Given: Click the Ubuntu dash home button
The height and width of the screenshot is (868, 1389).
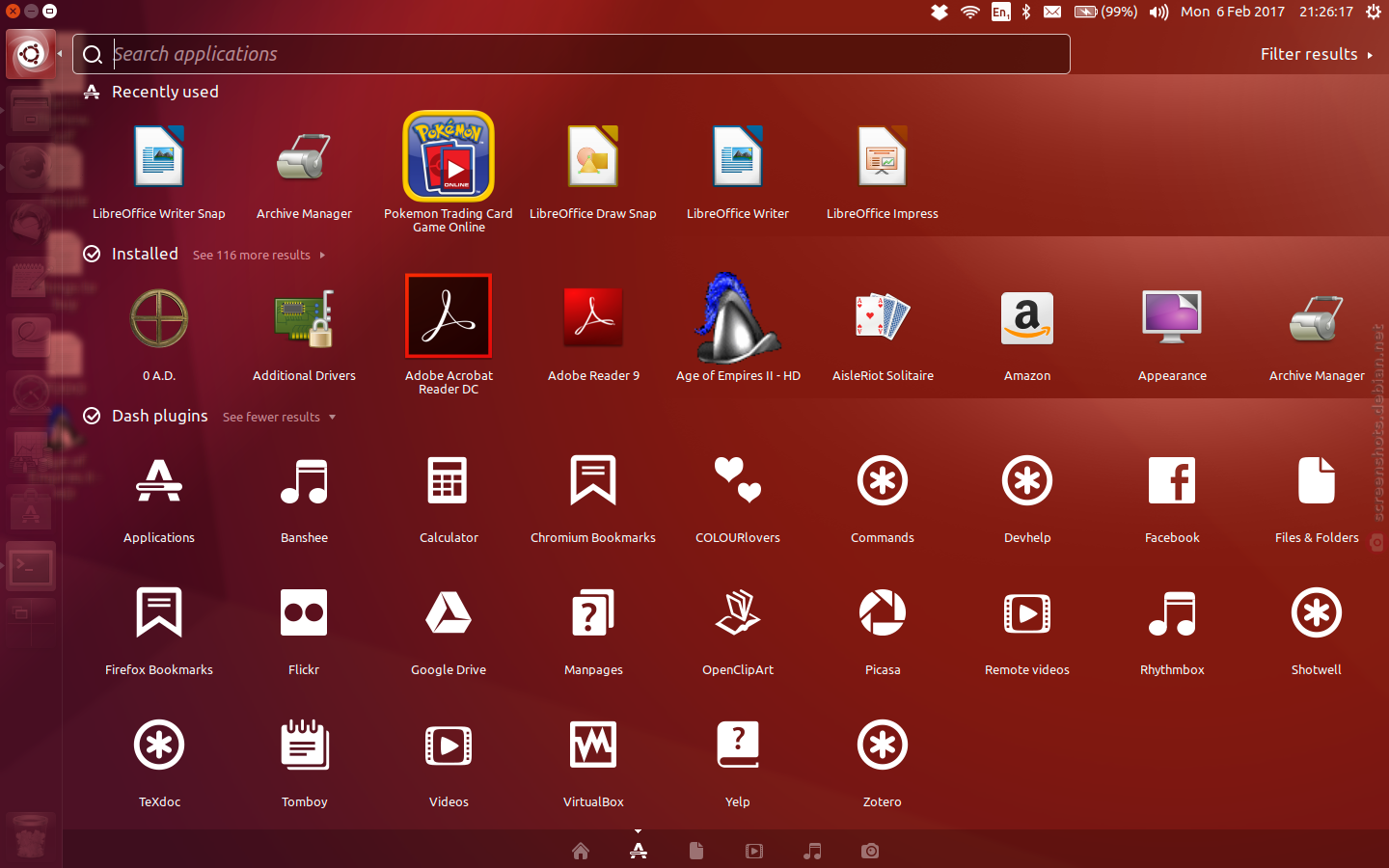Looking at the screenshot, I should coord(31,54).
